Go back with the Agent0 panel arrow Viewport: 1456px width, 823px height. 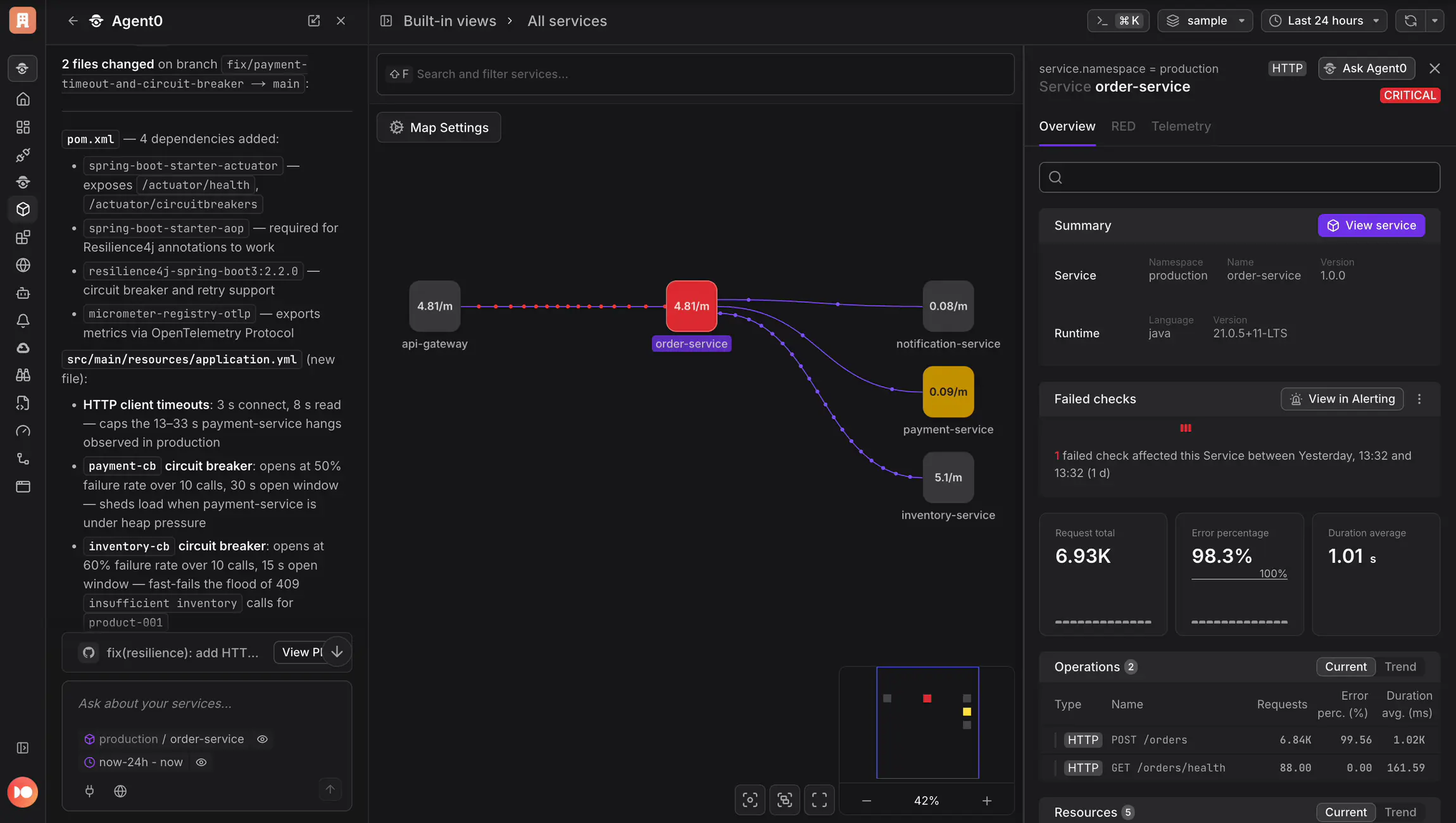[73, 21]
